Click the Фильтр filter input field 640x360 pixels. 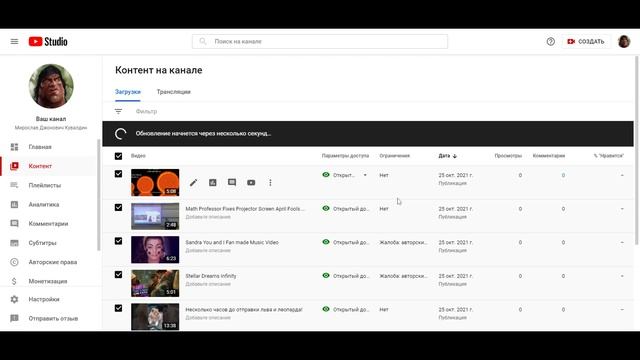pos(146,111)
